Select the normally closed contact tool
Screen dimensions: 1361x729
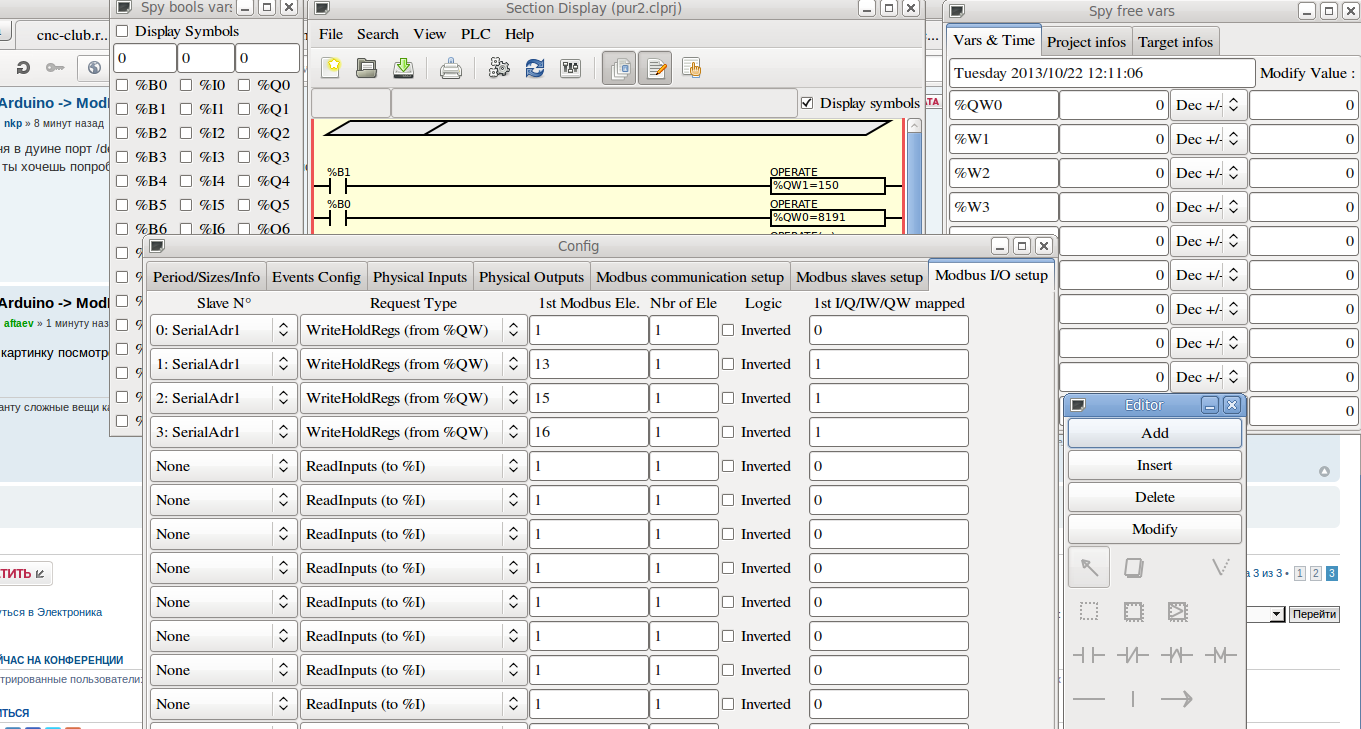1133,655
